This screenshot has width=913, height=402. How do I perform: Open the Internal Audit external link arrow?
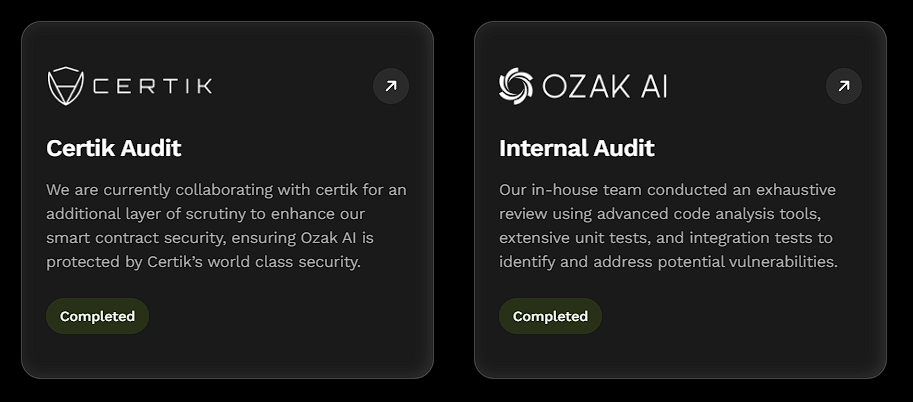844,86
